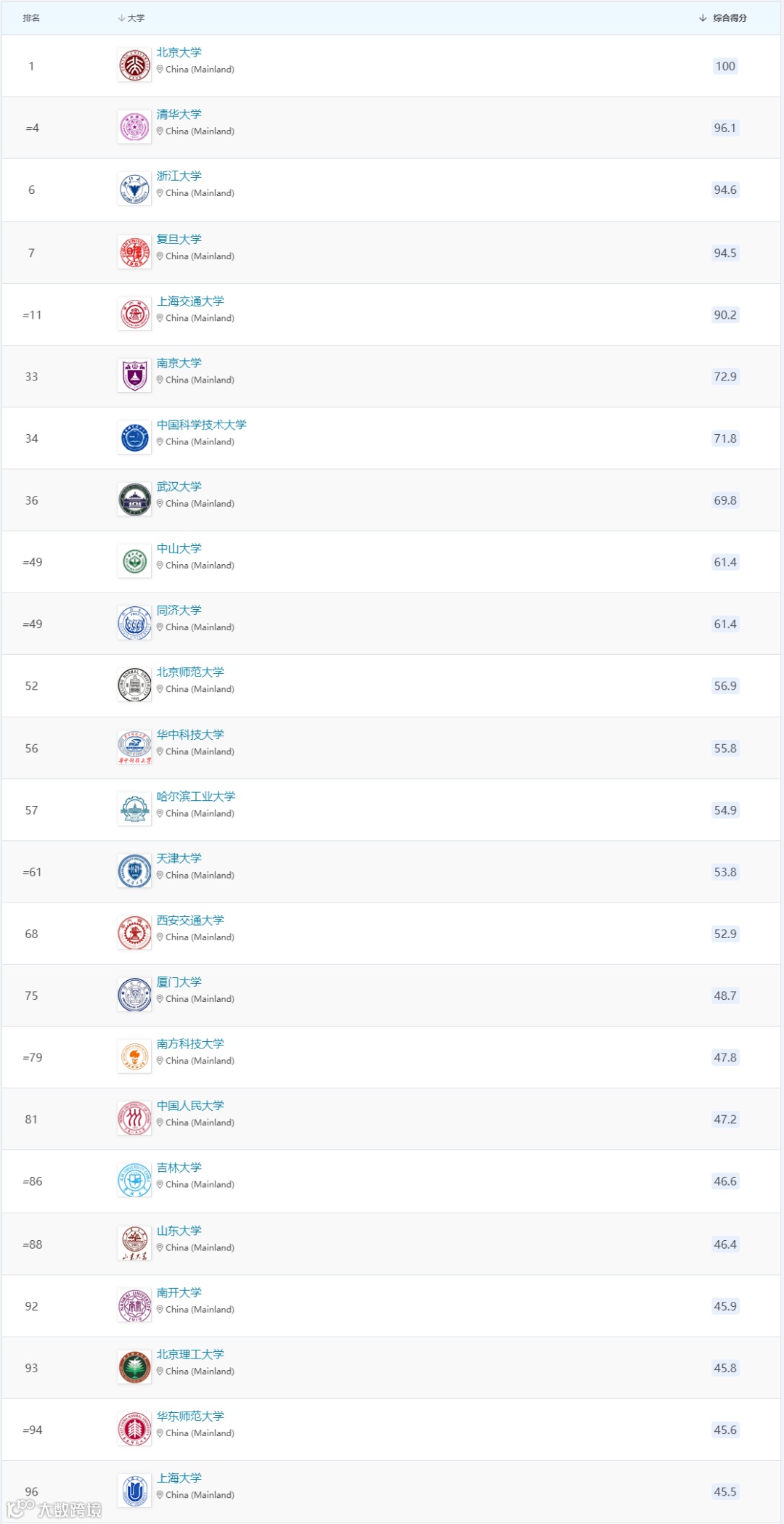
Task: Click the 100 score badge for 北京大学
Action: pos(725,66)
